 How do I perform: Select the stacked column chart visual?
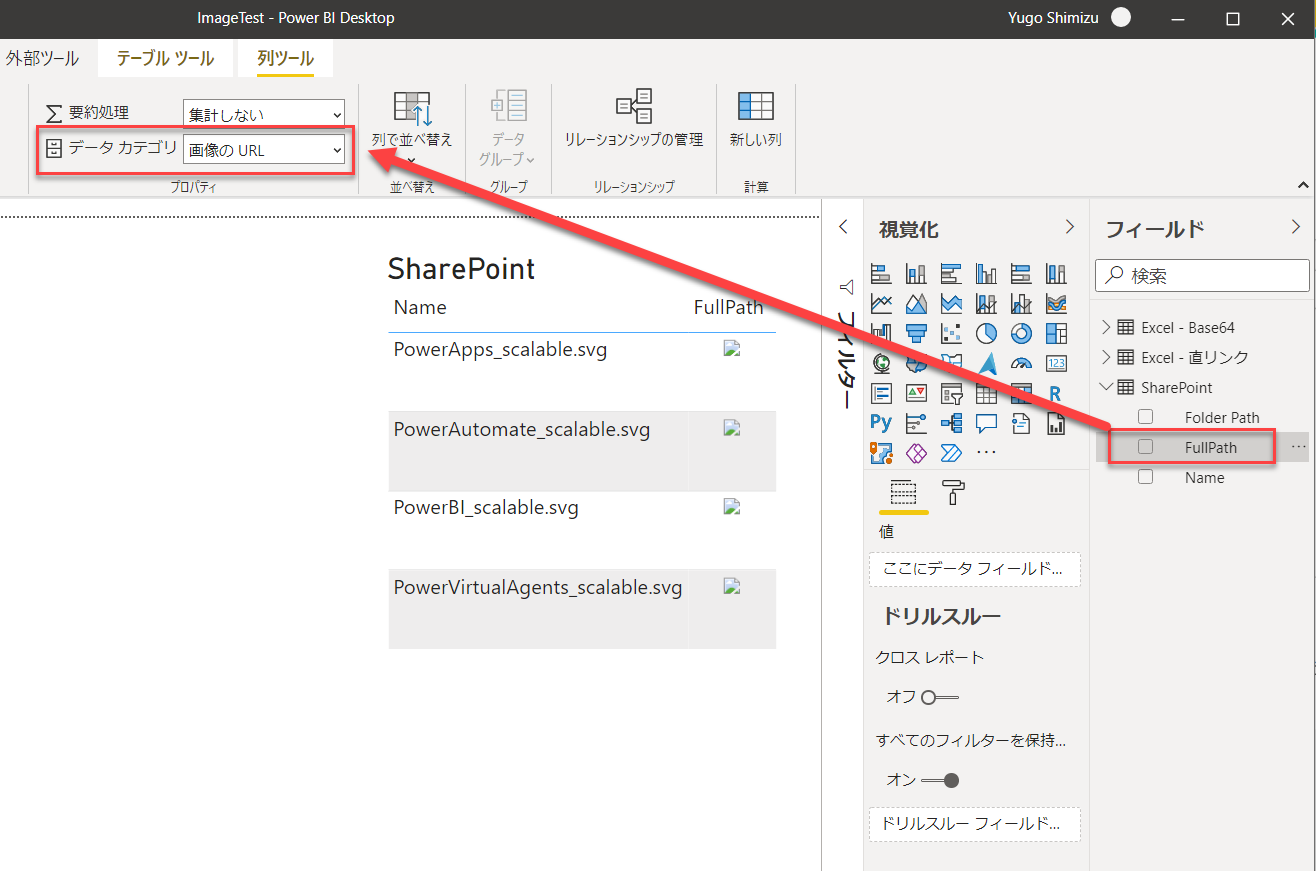coord(916,273)
